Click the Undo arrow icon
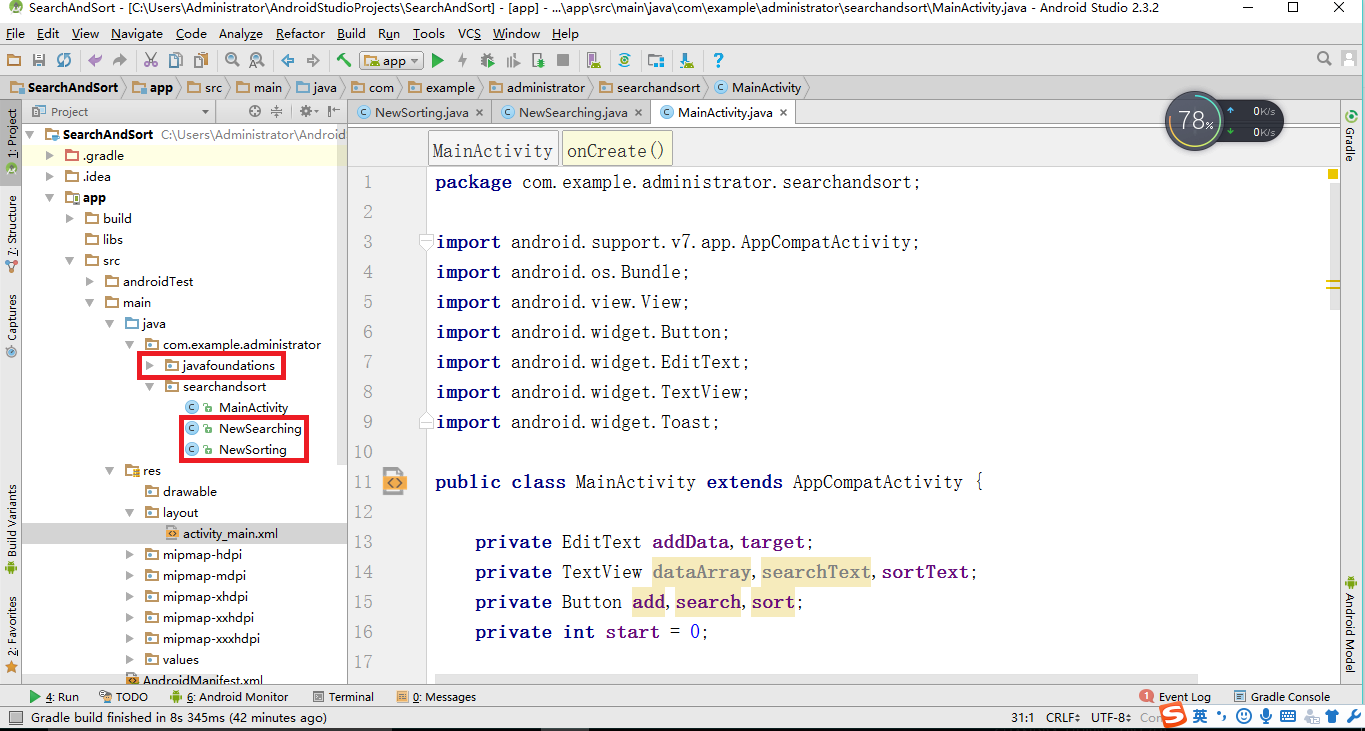The width and height of the screenshot is (1365, 731). tap(95, 61)
